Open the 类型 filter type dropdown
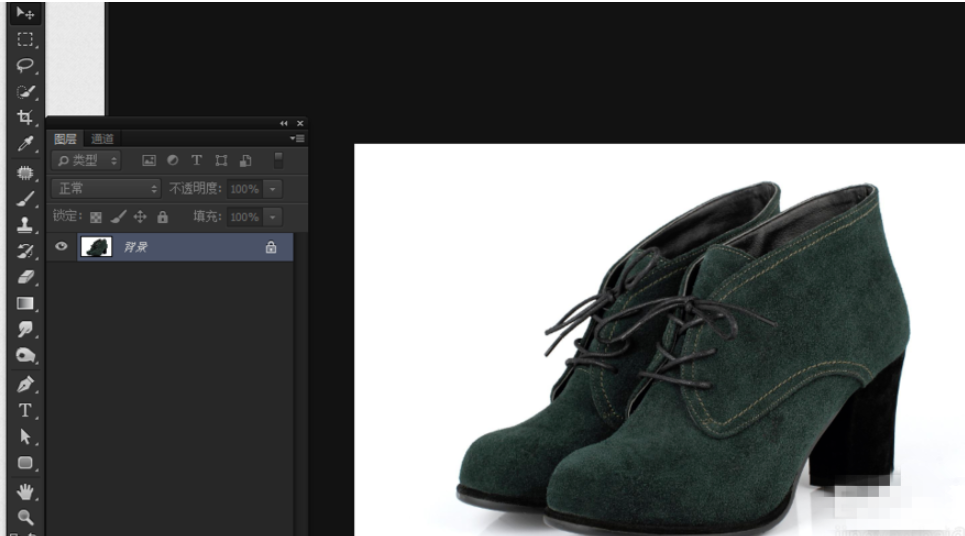This screenshot has height=536, width=965. (87, 160)
